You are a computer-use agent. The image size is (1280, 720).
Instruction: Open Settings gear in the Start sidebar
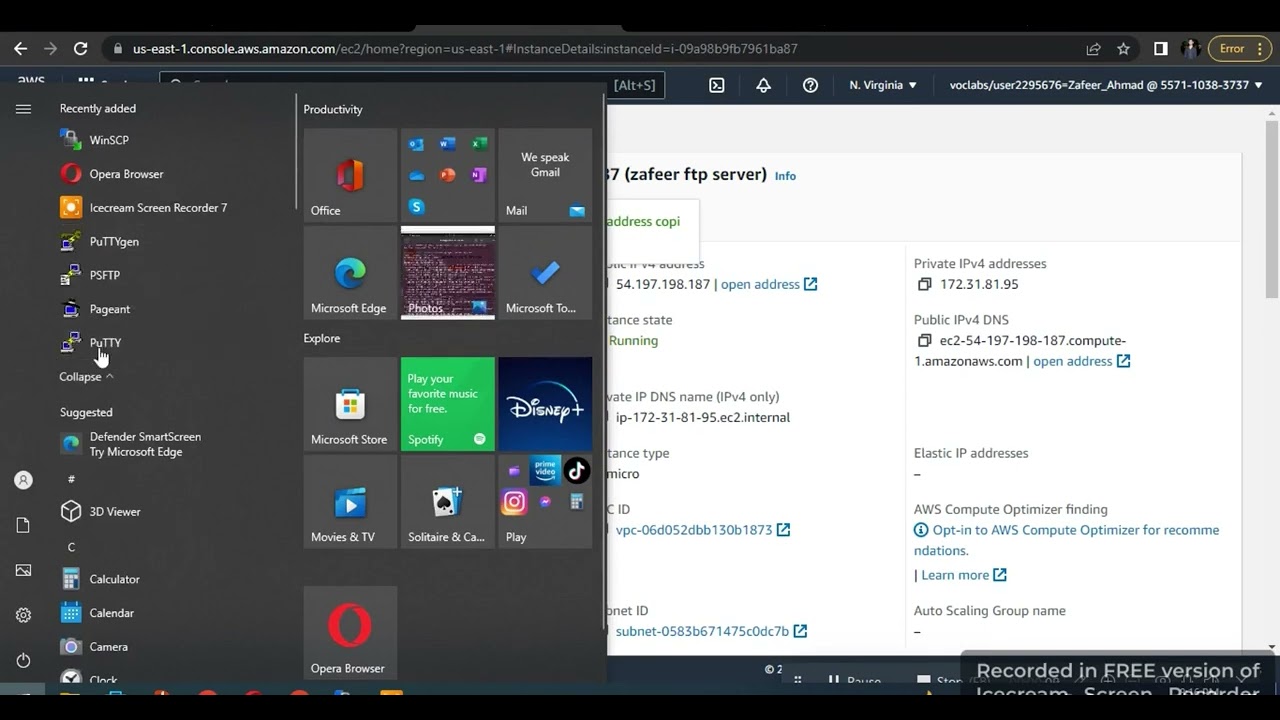(23, 615)
